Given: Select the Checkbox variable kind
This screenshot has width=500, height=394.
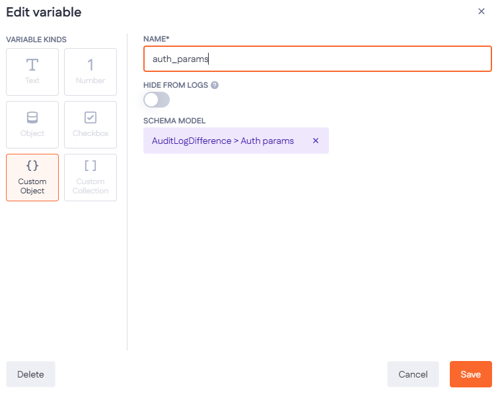Looking at the screenshot, I should (x=90, y=125).
